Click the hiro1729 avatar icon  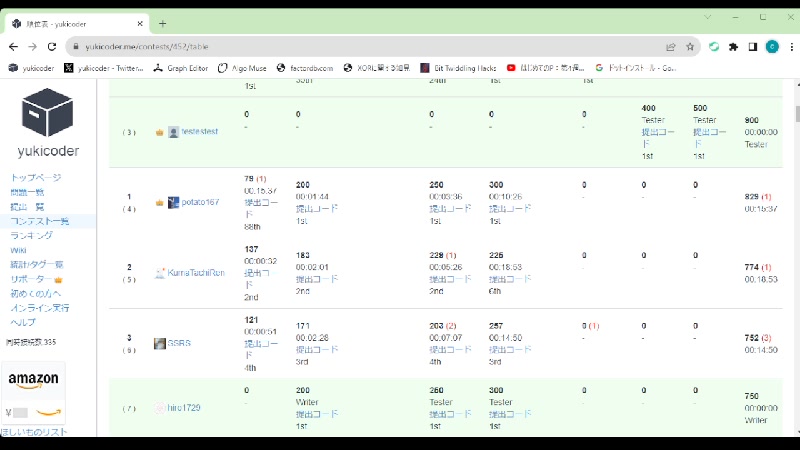click(x=160, y=408)
